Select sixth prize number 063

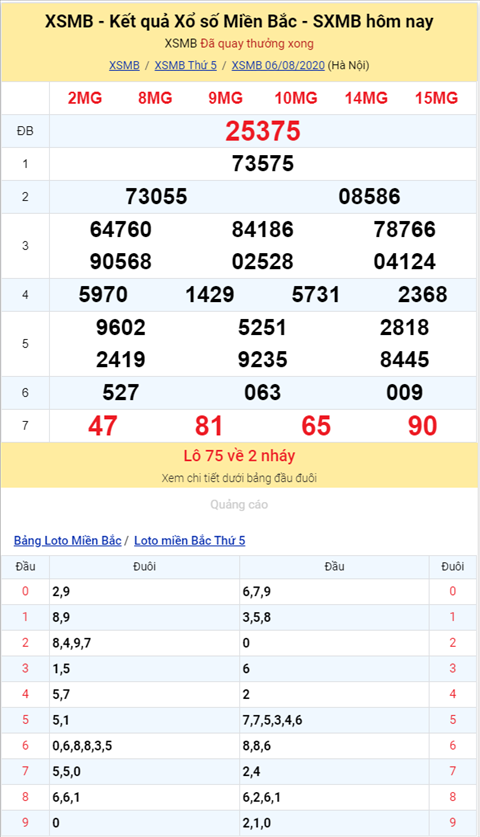[x=263, y=393]
